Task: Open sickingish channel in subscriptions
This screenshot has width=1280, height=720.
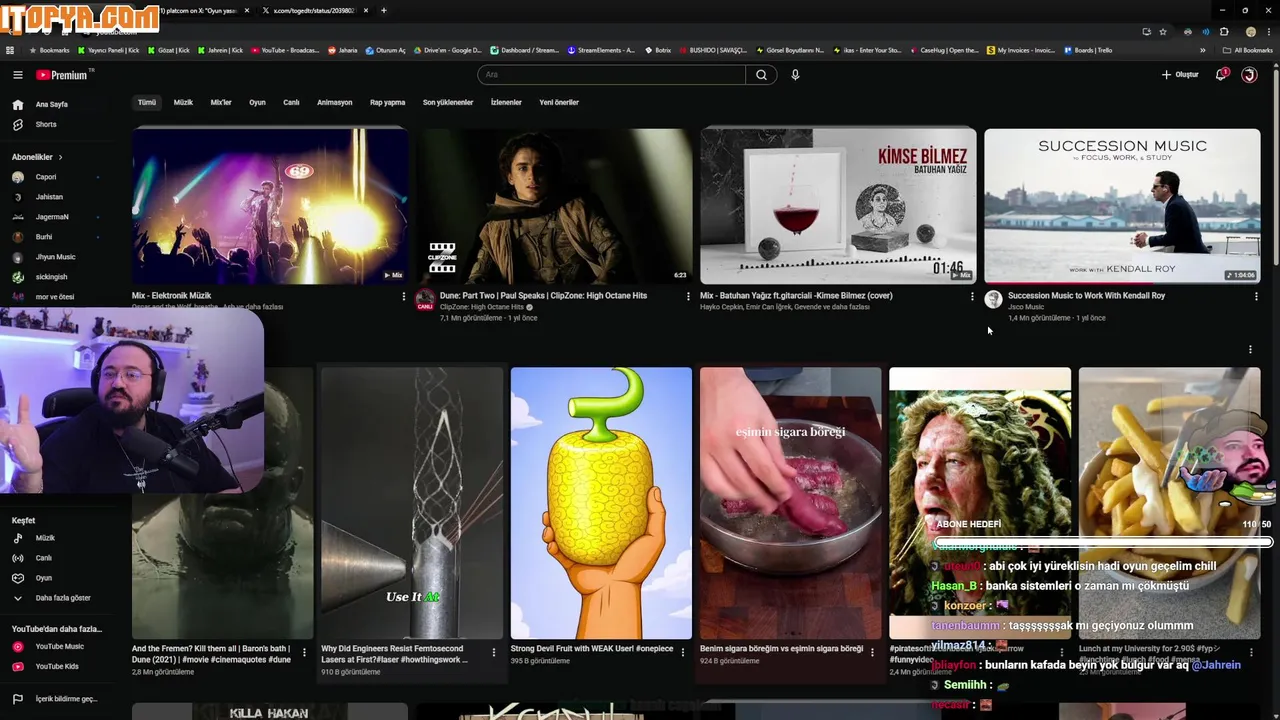Action: click(51, 277)
